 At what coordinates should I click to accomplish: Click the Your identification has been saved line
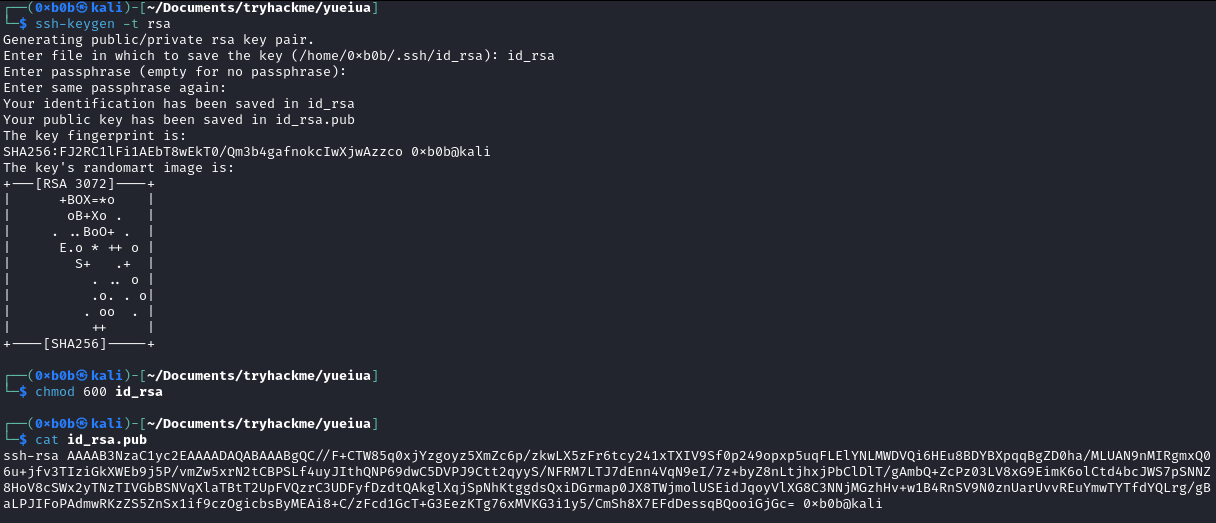[x=179, y=104]
